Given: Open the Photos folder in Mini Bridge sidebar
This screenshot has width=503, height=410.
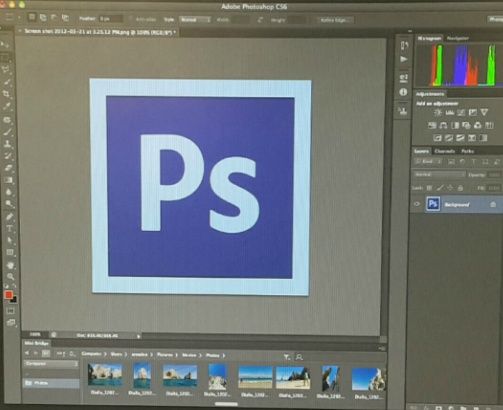Looking at the screenshot, I should tap(51, 383).
